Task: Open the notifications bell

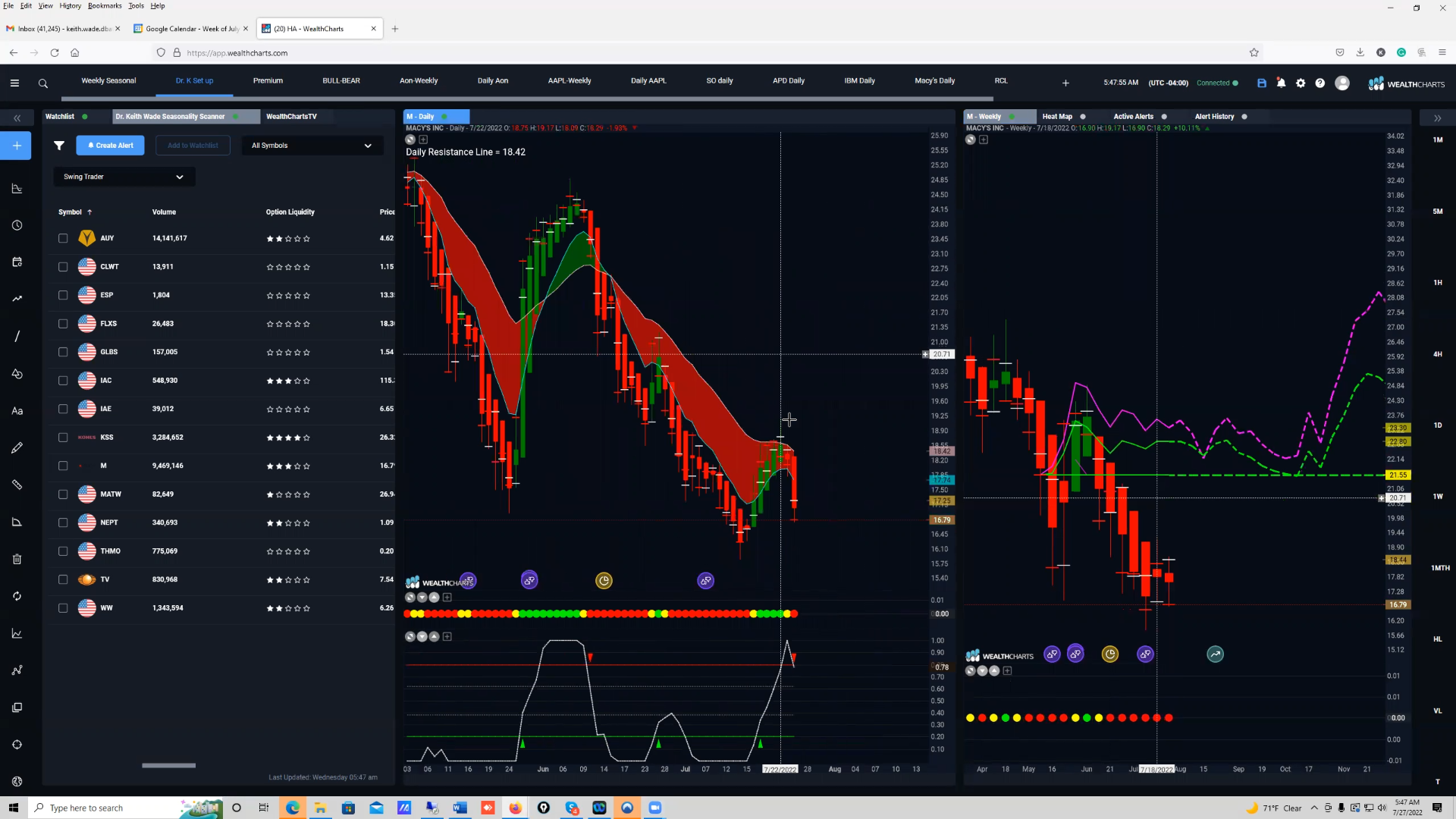Action: tap(1281, 83)
